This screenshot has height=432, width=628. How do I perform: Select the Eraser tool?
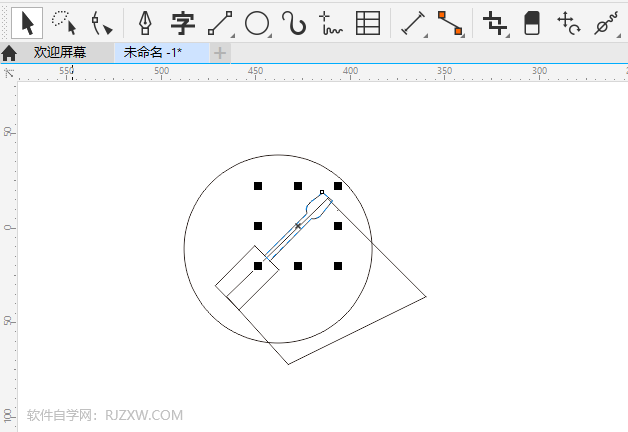532,23
